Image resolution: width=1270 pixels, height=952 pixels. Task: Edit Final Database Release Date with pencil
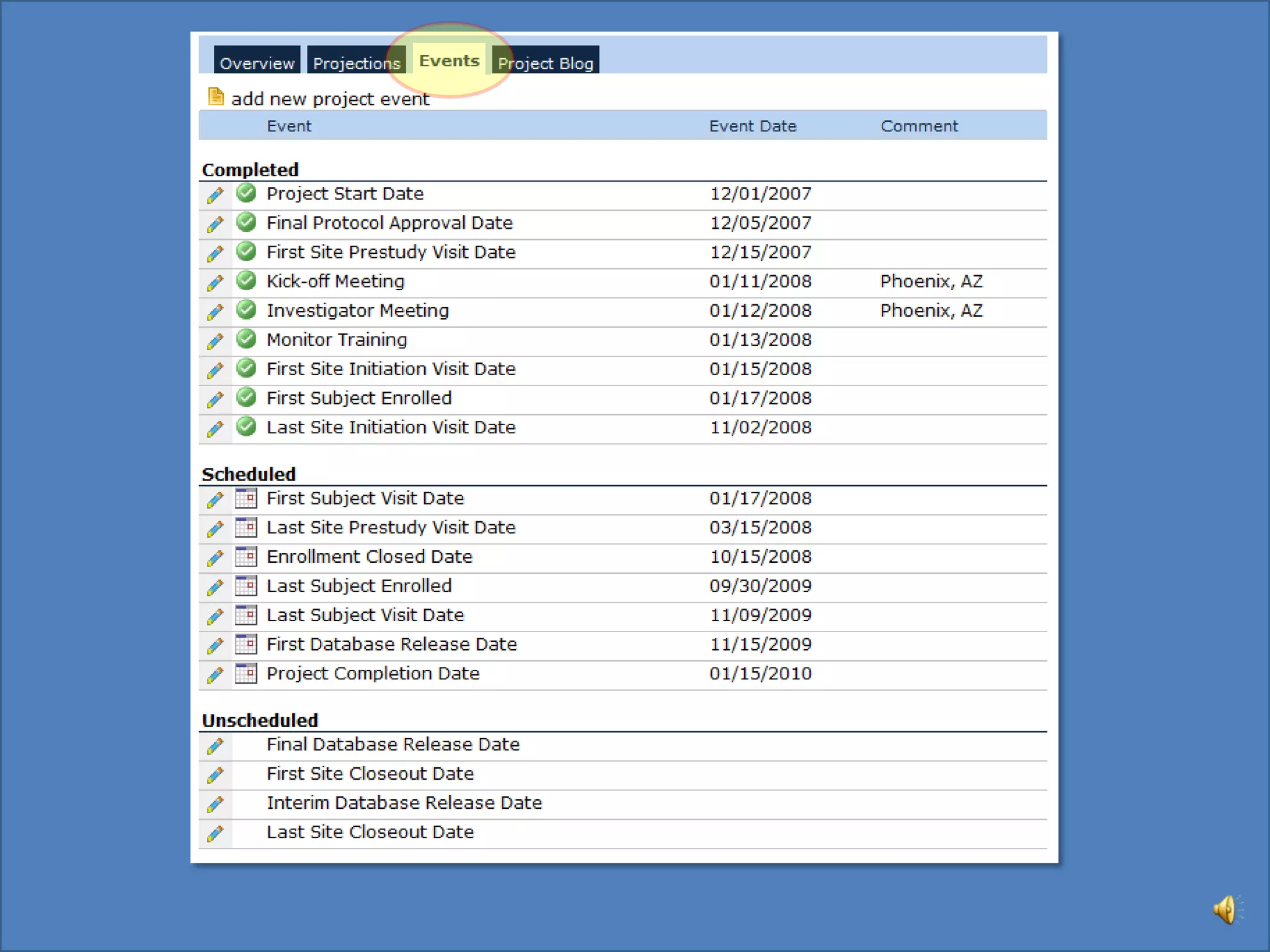point(215,746)
